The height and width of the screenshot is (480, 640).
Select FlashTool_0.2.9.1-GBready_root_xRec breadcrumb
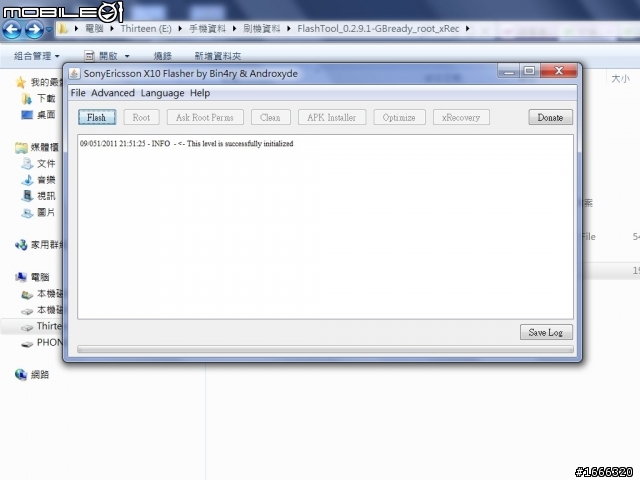click(378, 29)
